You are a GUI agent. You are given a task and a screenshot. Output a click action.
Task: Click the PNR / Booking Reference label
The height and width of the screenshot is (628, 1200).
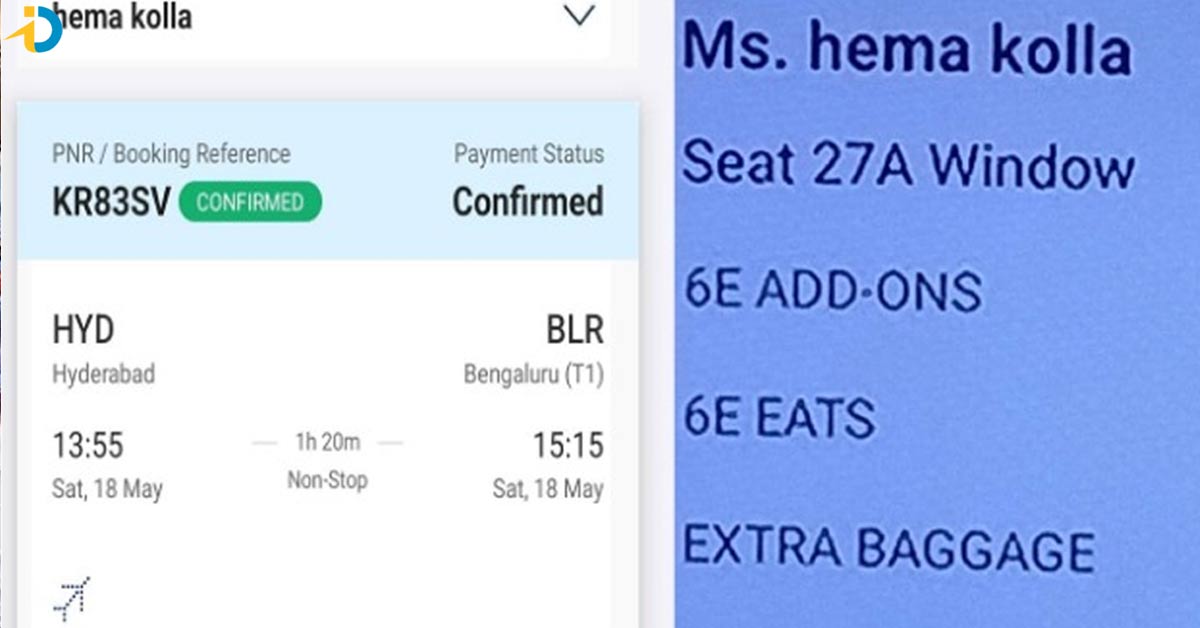coord(171,154)
